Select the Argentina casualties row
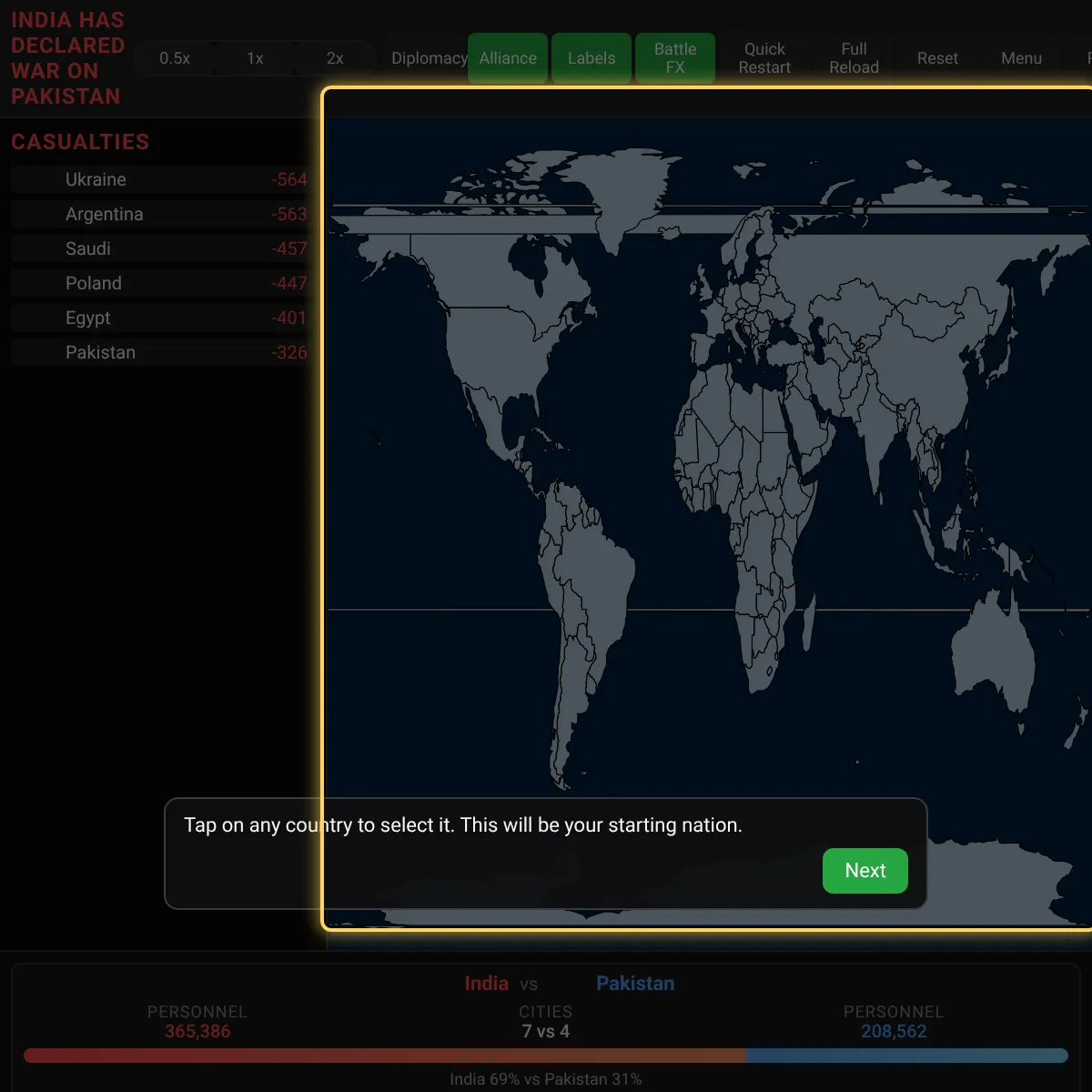The width and height of the screenshot is (1092, 1092). (160, 214)
